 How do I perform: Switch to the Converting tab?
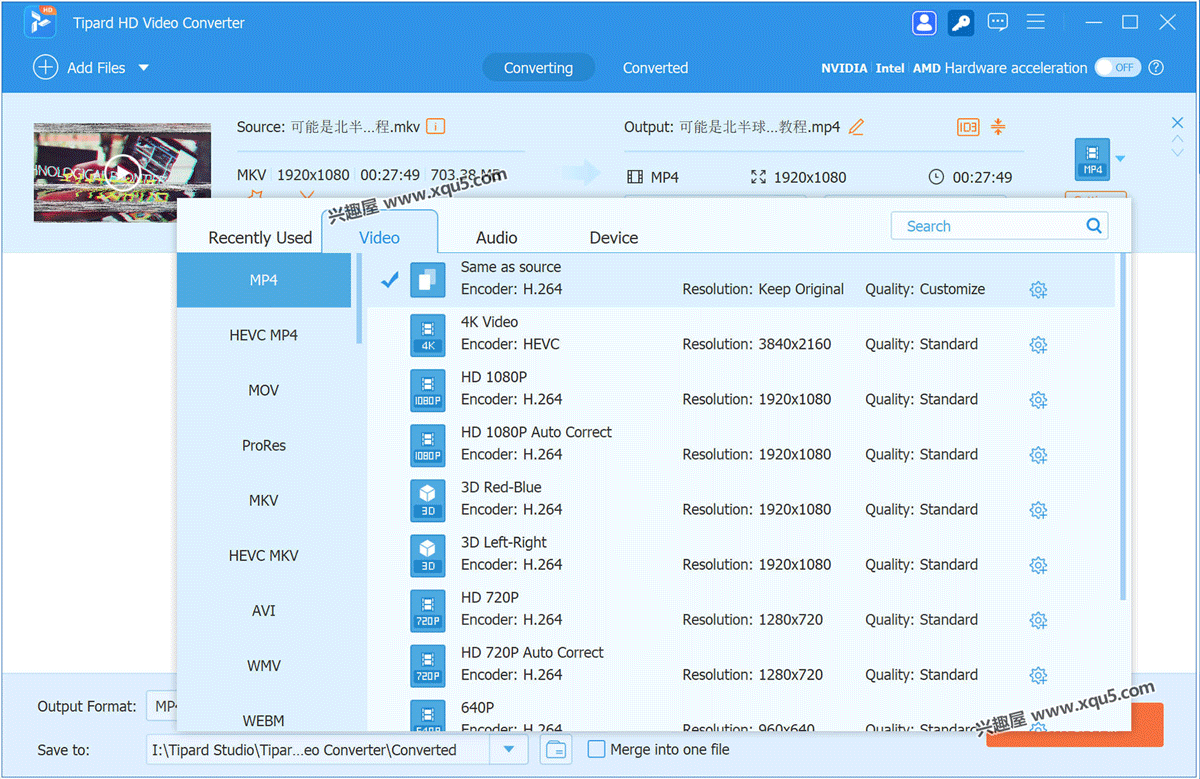(538, 68)
